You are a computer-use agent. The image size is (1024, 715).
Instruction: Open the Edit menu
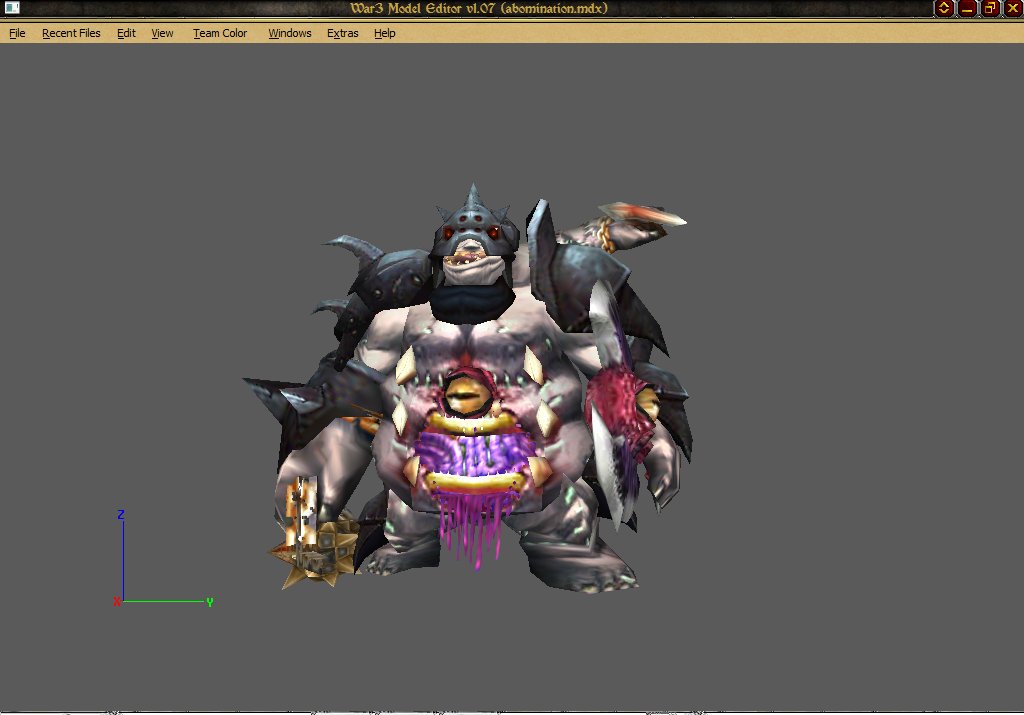[x=126, y=33]
